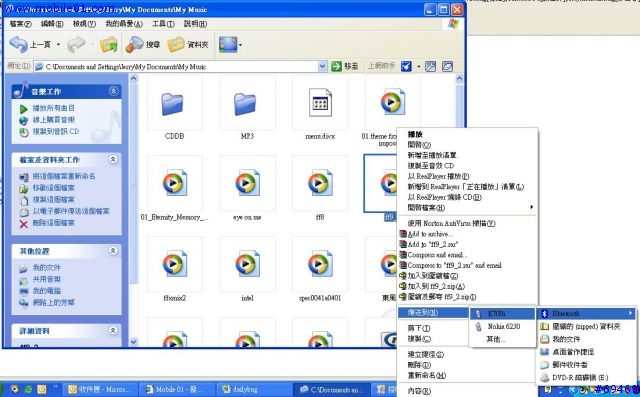Expand the 開啟檔案(H) submenu arrow
This screenshot has height=397, width=640.
coord(531,207)
